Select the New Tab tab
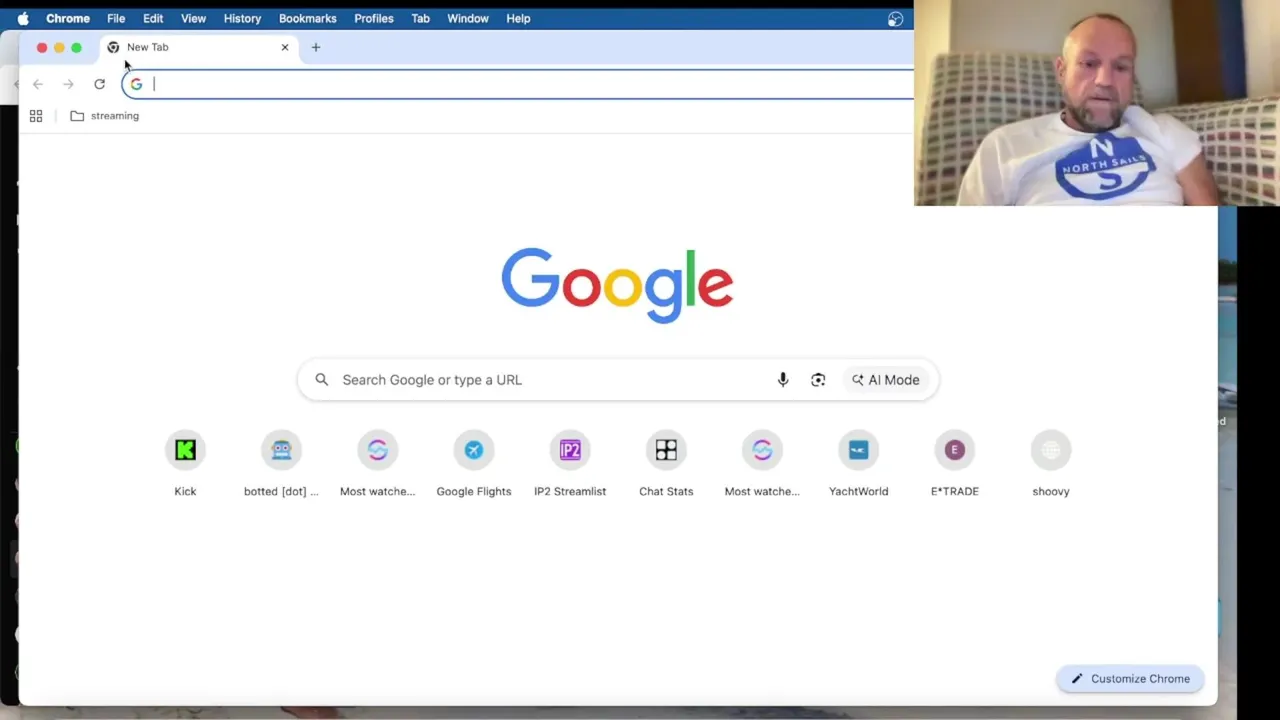 [198, 47]
